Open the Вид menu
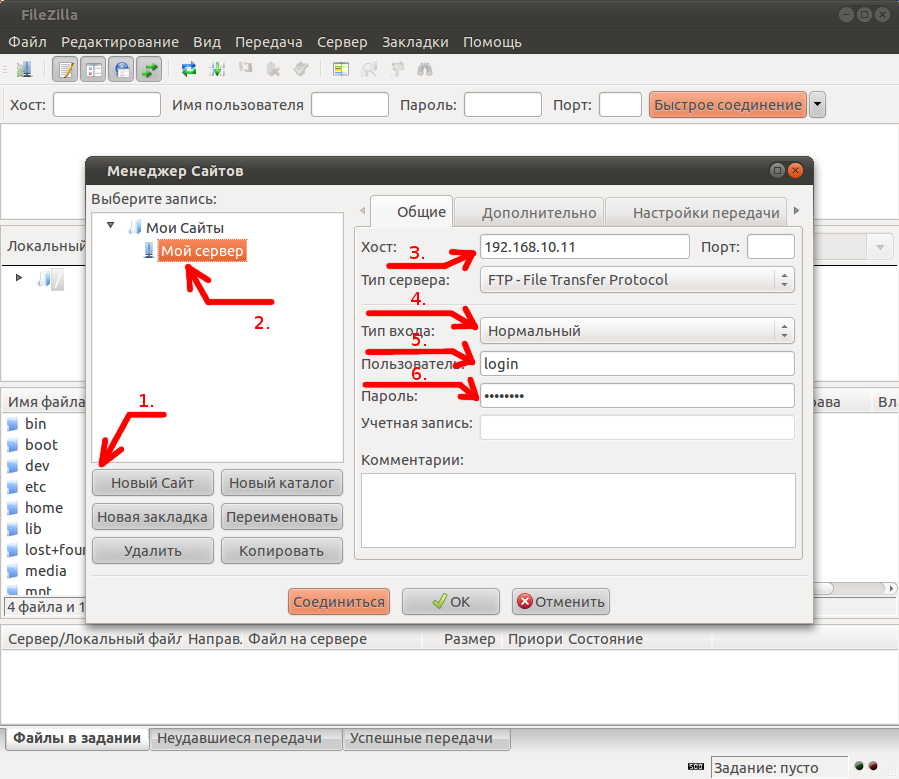 (x=207, y=42)
